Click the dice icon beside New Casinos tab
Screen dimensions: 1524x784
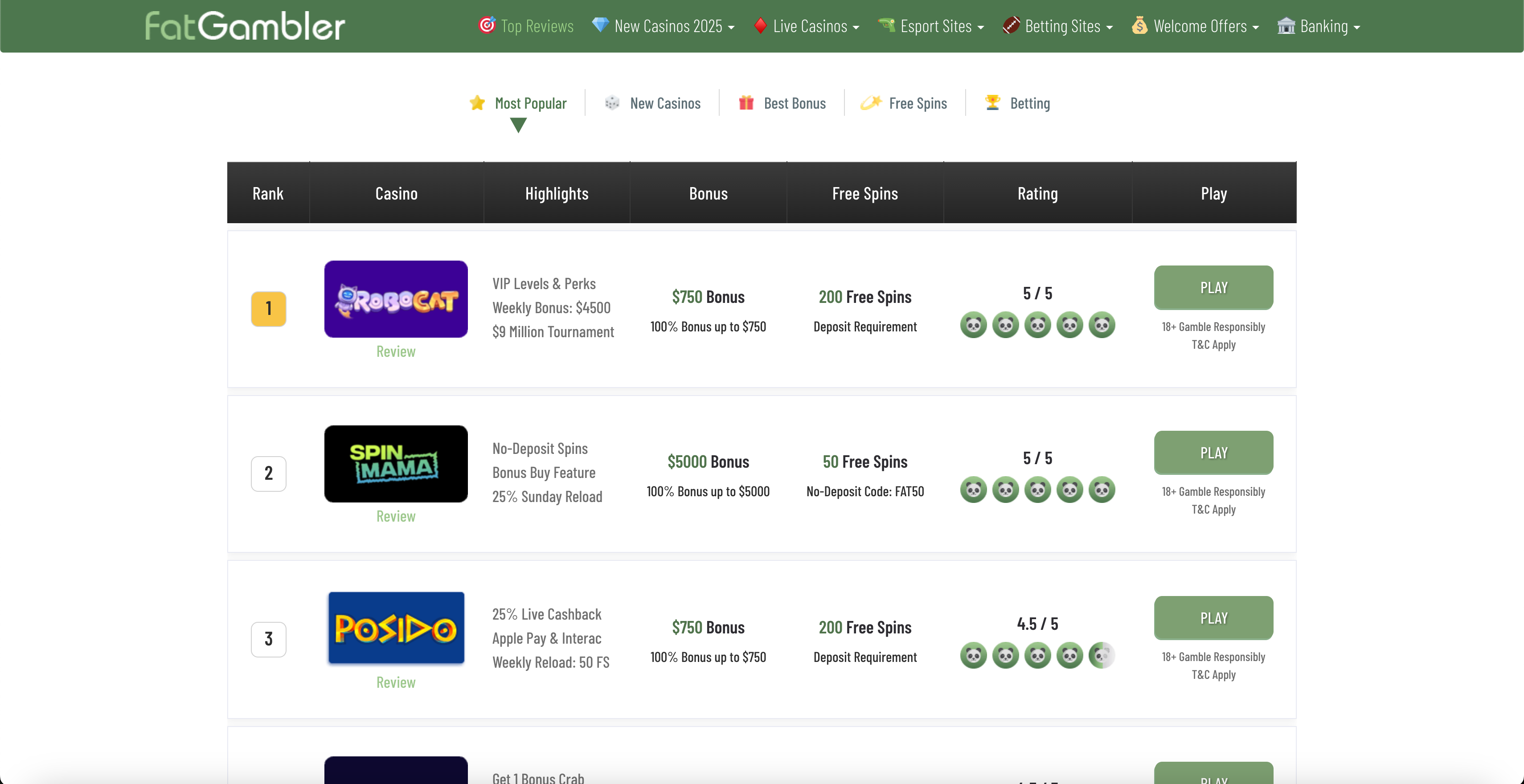tap(612, 103)
